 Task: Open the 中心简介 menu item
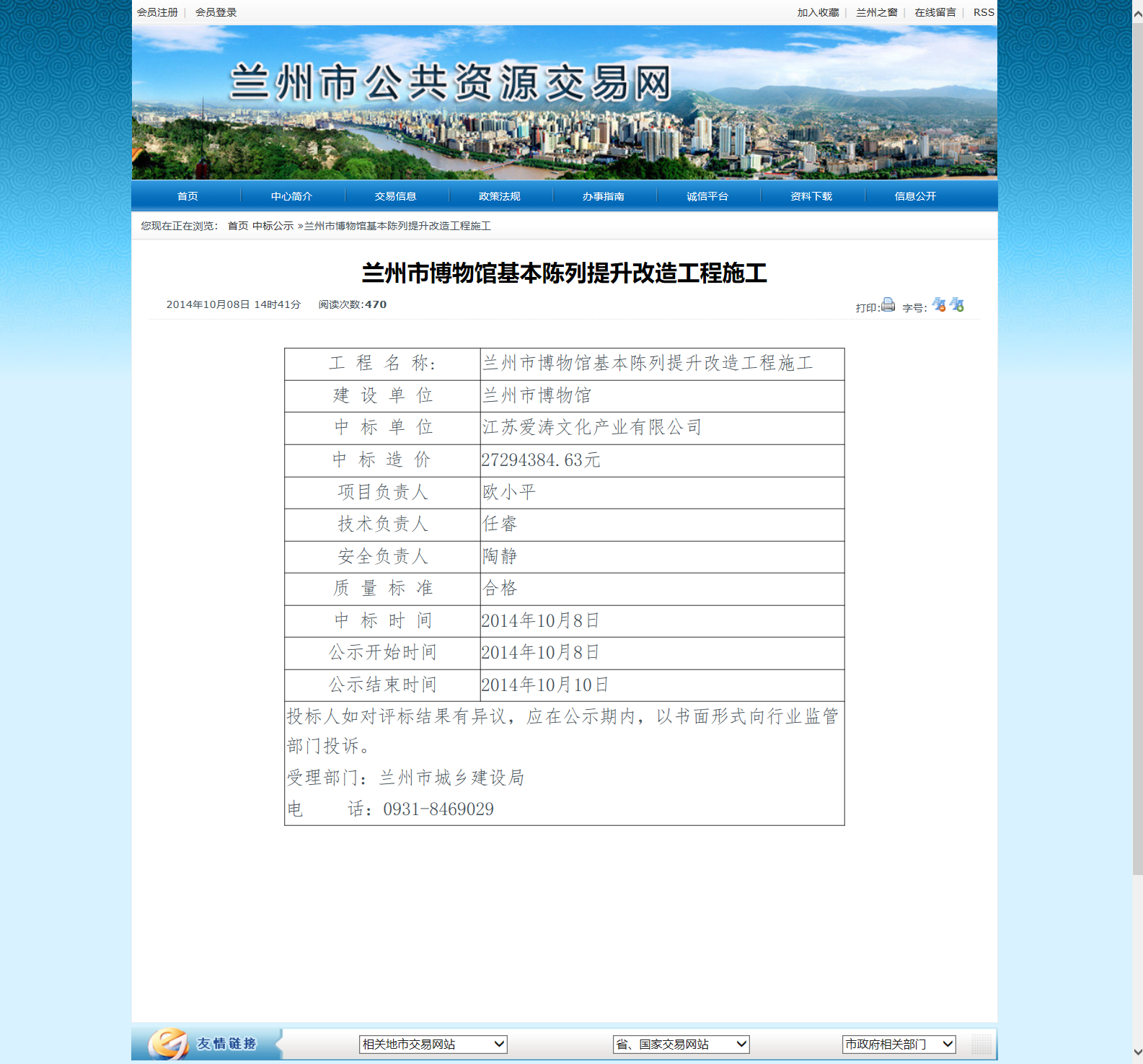coord(291,196)
